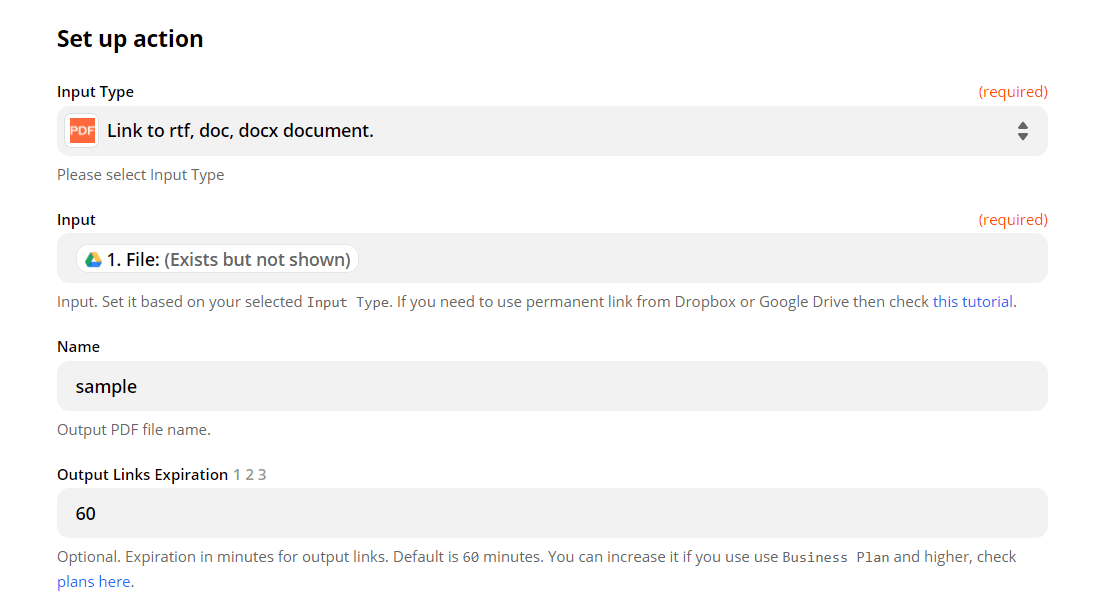1102x612 pixels.
Task: Open the plans here link
Action: point(93,581)
